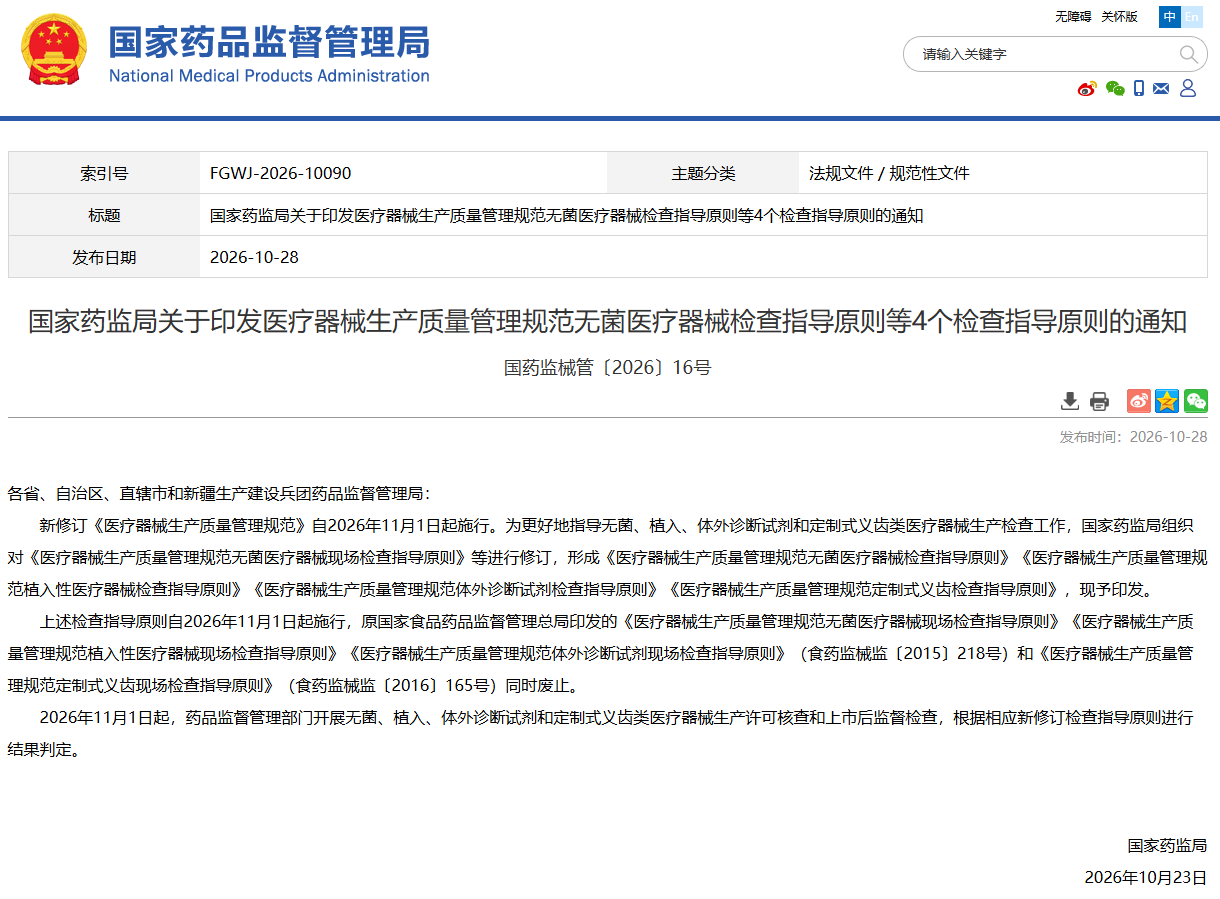Click the 国家药品监督管理局 site title
Viewport: 1220px width, 899px height.
point(269,42)
